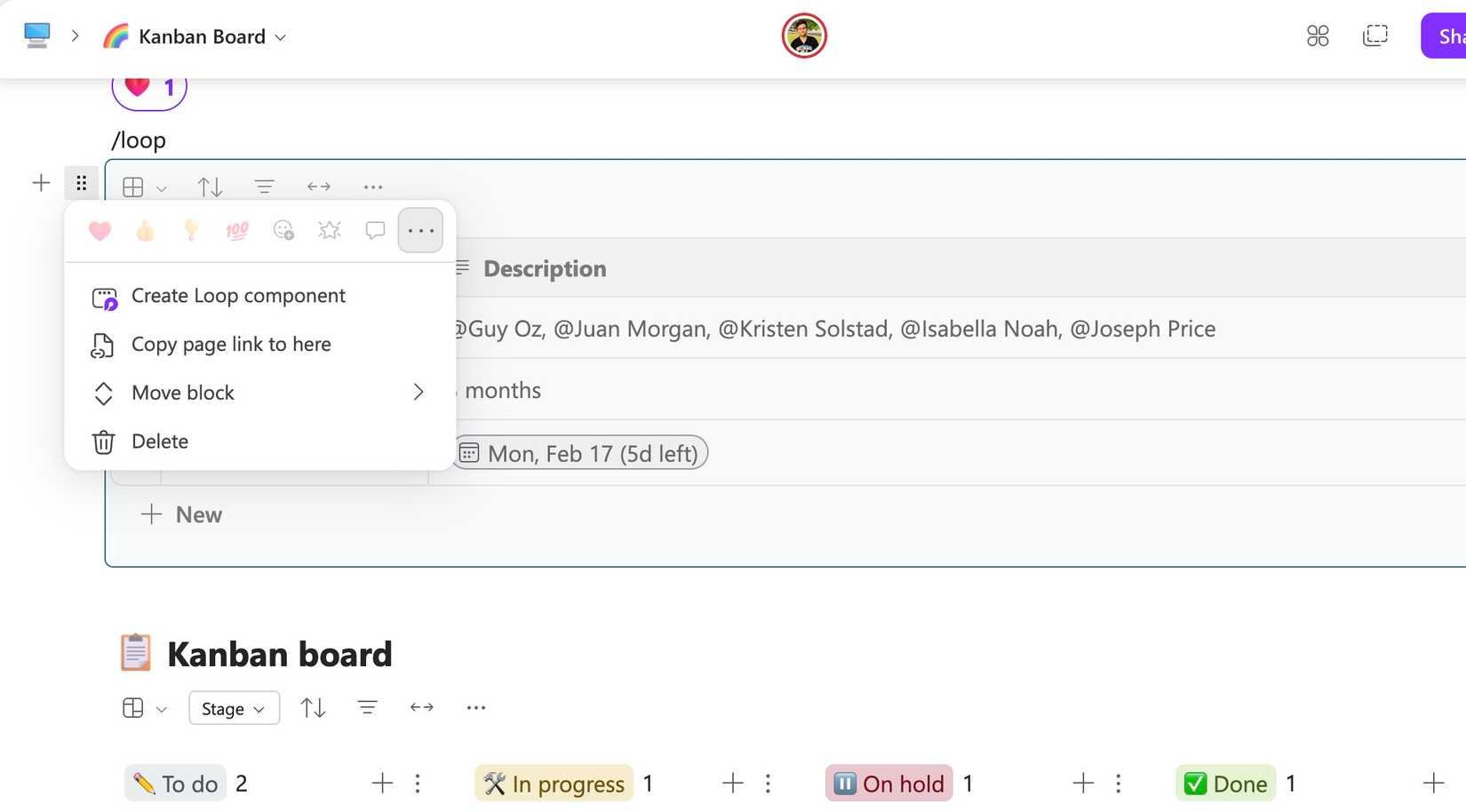The width and height of the screenshot is (1466, 812).
Task: Select the heart reaction in the reaction bar
Action: point(100,230)
